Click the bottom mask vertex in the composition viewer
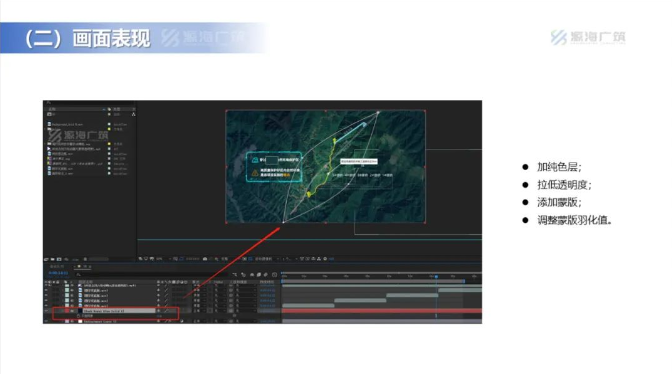This screenshot has height=374, width=672. tap(284, 222)
